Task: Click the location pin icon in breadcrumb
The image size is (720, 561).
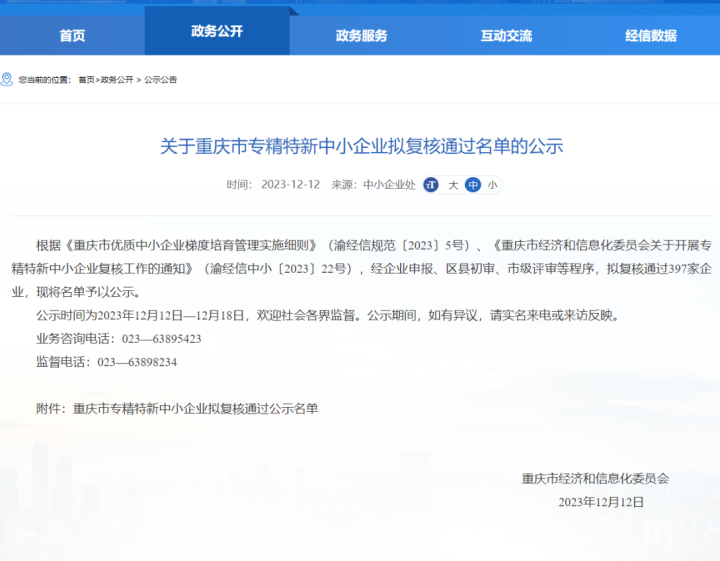Action: [x=7, y=79]
